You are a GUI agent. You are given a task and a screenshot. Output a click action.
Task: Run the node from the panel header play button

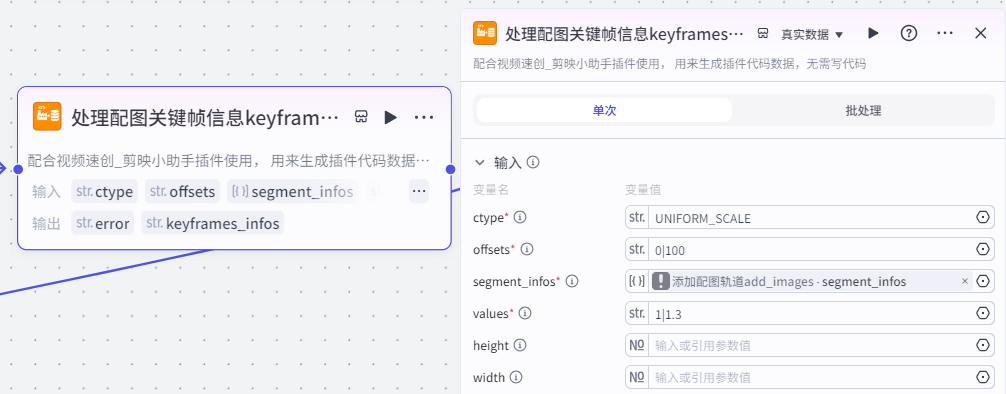(x=873, y=33)
